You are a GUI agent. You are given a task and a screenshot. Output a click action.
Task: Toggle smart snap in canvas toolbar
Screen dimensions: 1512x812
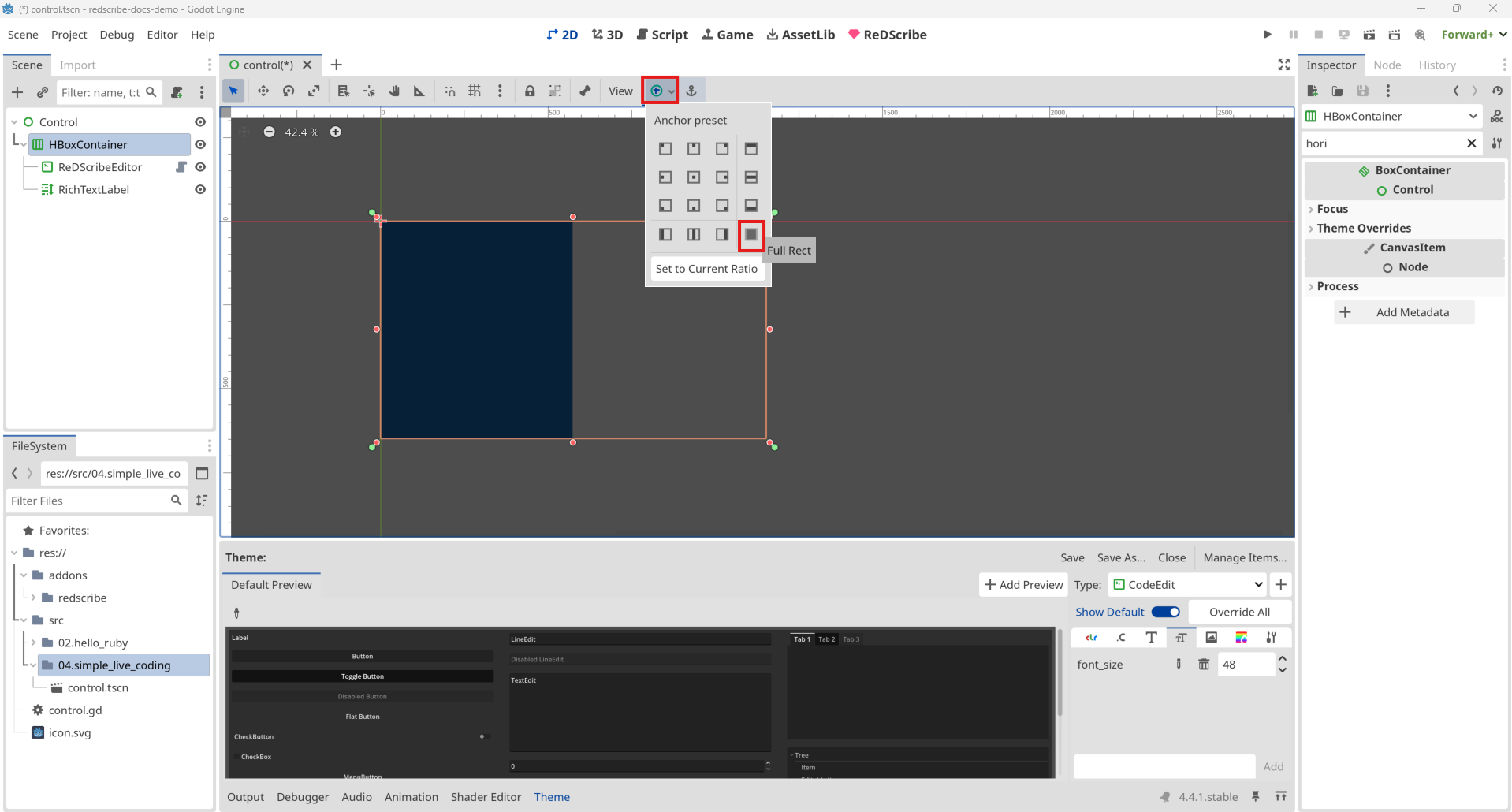point(449,91)
